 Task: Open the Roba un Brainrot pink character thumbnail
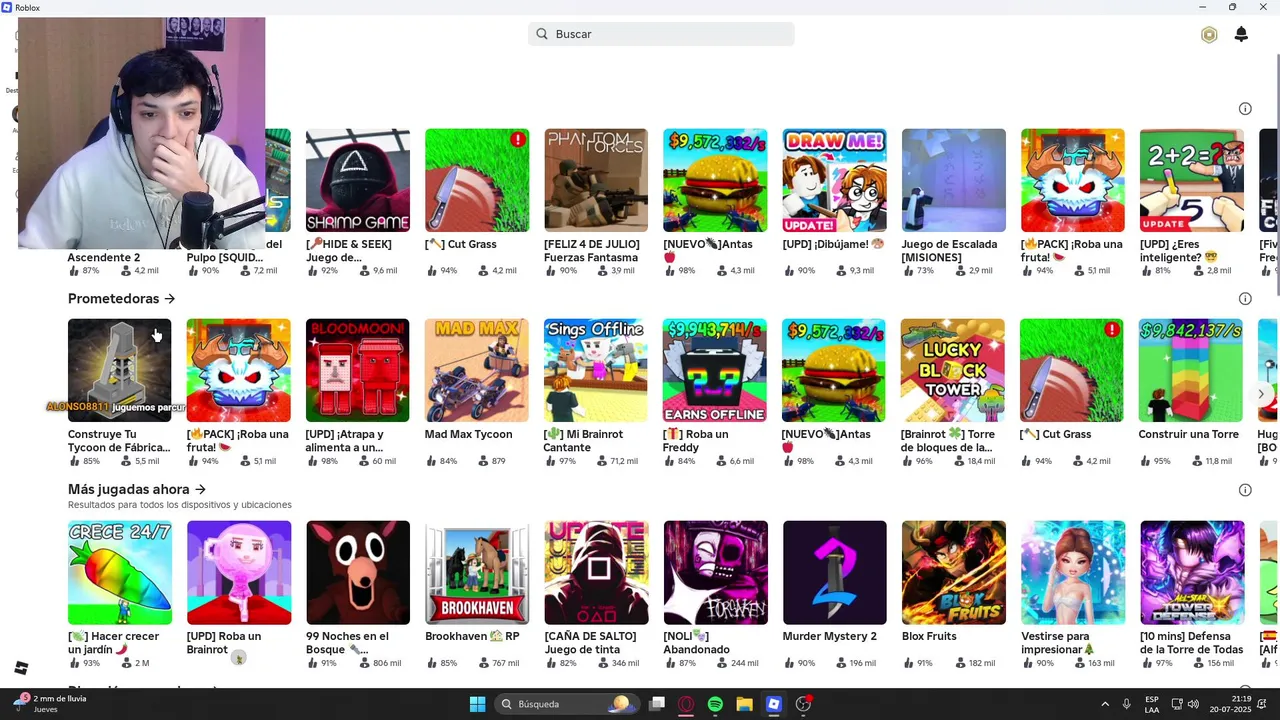[x=239, y=572]
